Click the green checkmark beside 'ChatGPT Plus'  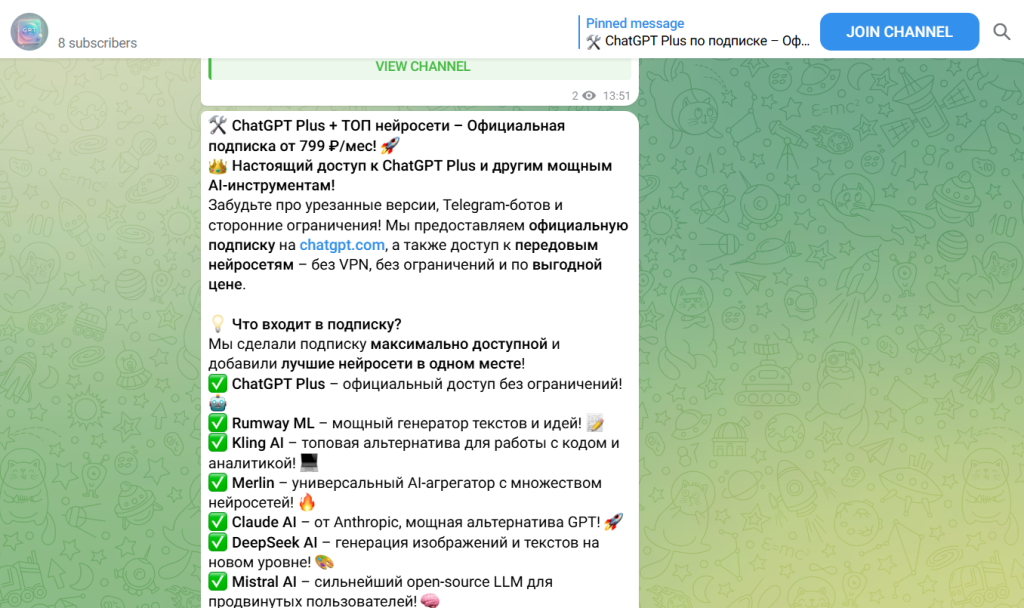click(218, 383)
